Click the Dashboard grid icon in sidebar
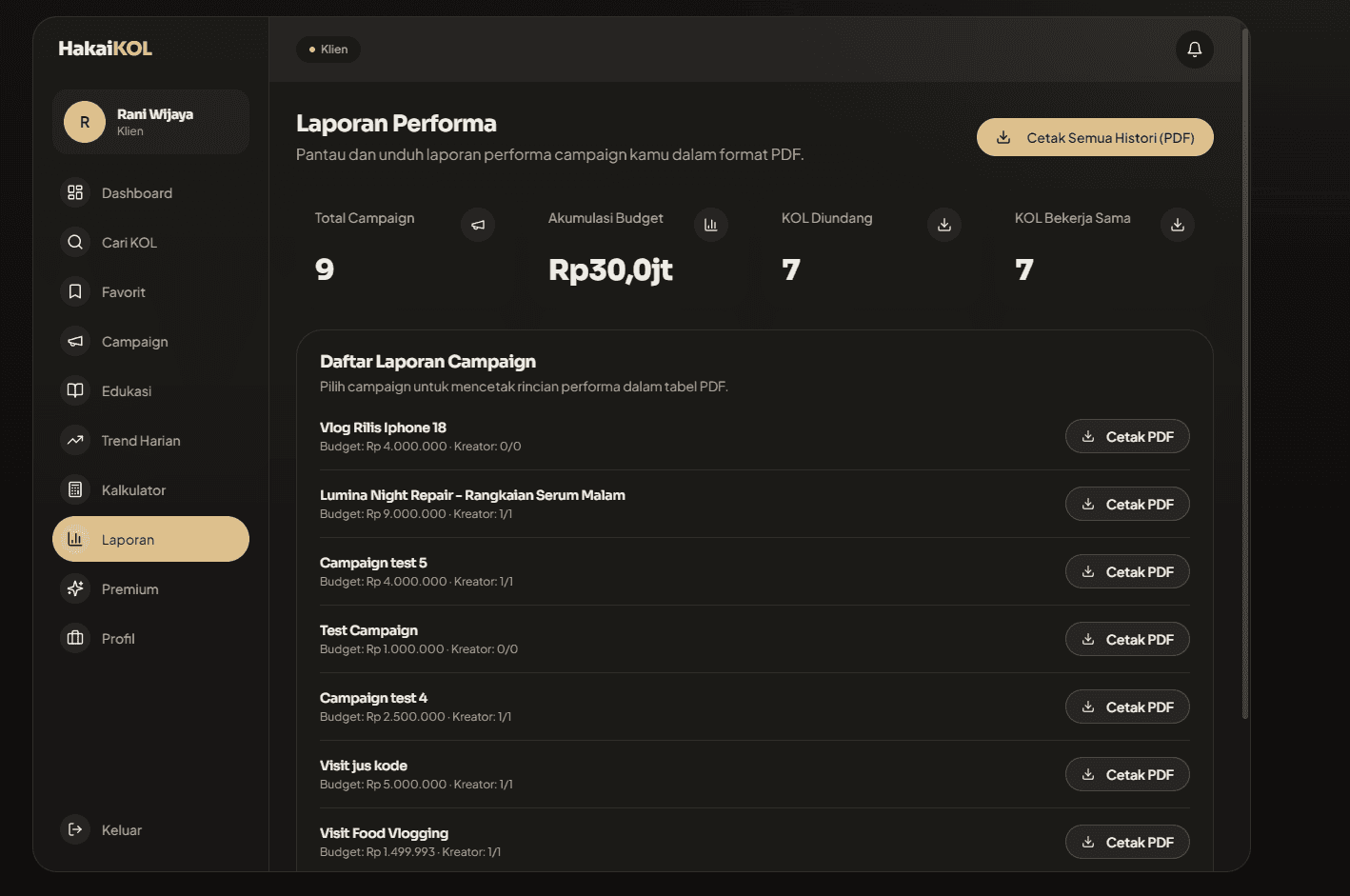Viewport: 1350px width, 896px height. click(x=75, y=192)
